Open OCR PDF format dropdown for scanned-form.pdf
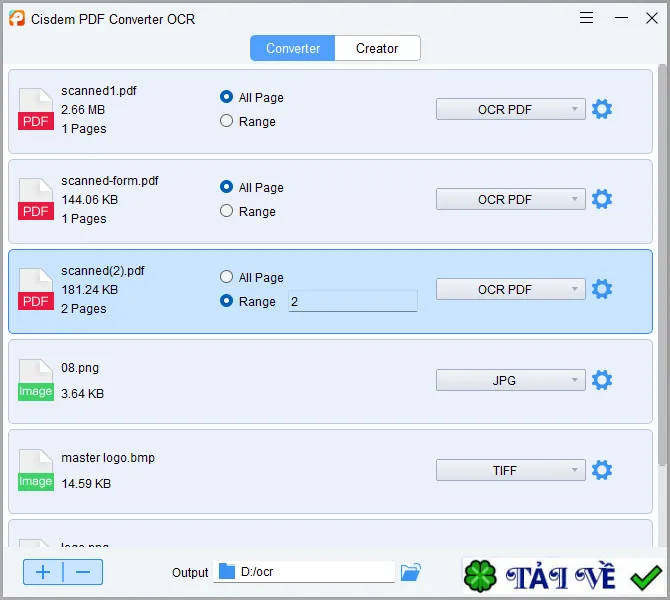The height and width of the screenshot is (600, 670). [x=511, y=200]
